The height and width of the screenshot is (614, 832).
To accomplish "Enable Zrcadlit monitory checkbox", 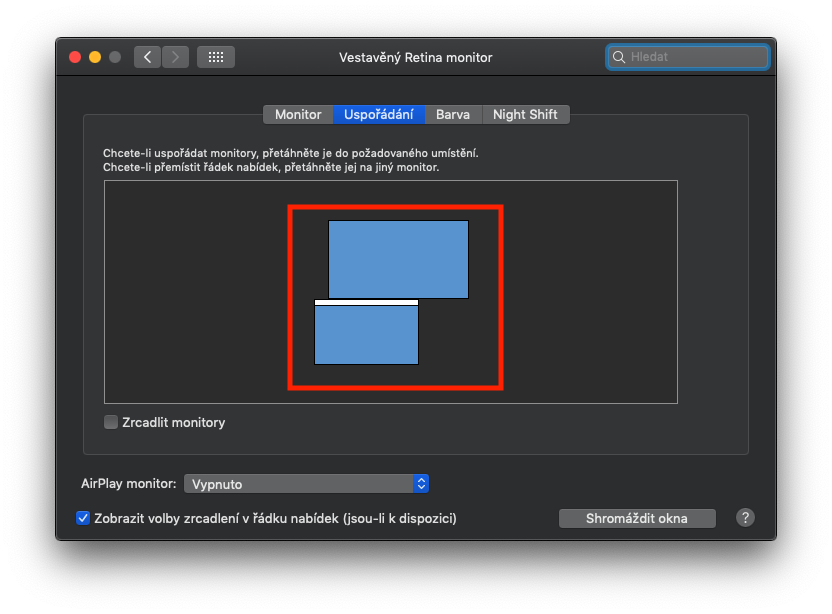I will point(111,422).
